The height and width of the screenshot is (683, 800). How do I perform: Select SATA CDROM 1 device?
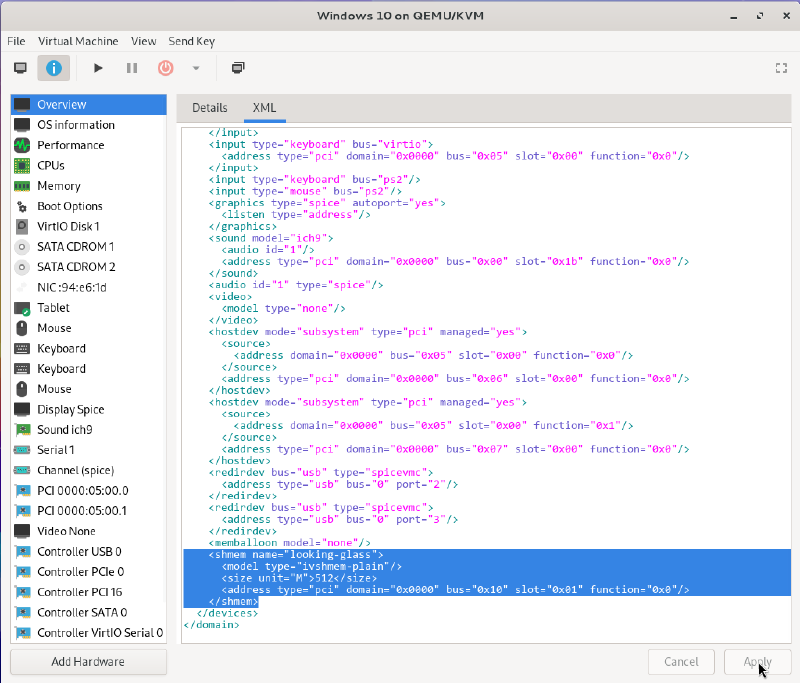pos(89,247)
